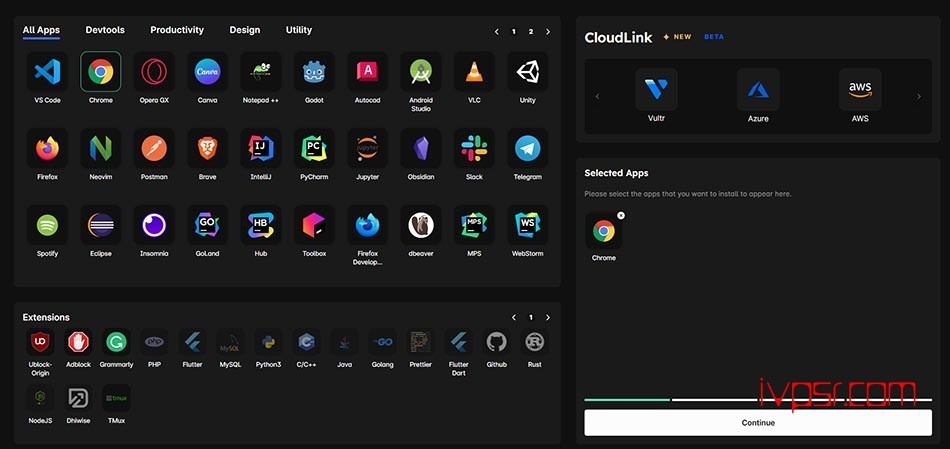950x449 pixels.
Task: Choose the Prettier extension
Action: [x=420, y=342]
